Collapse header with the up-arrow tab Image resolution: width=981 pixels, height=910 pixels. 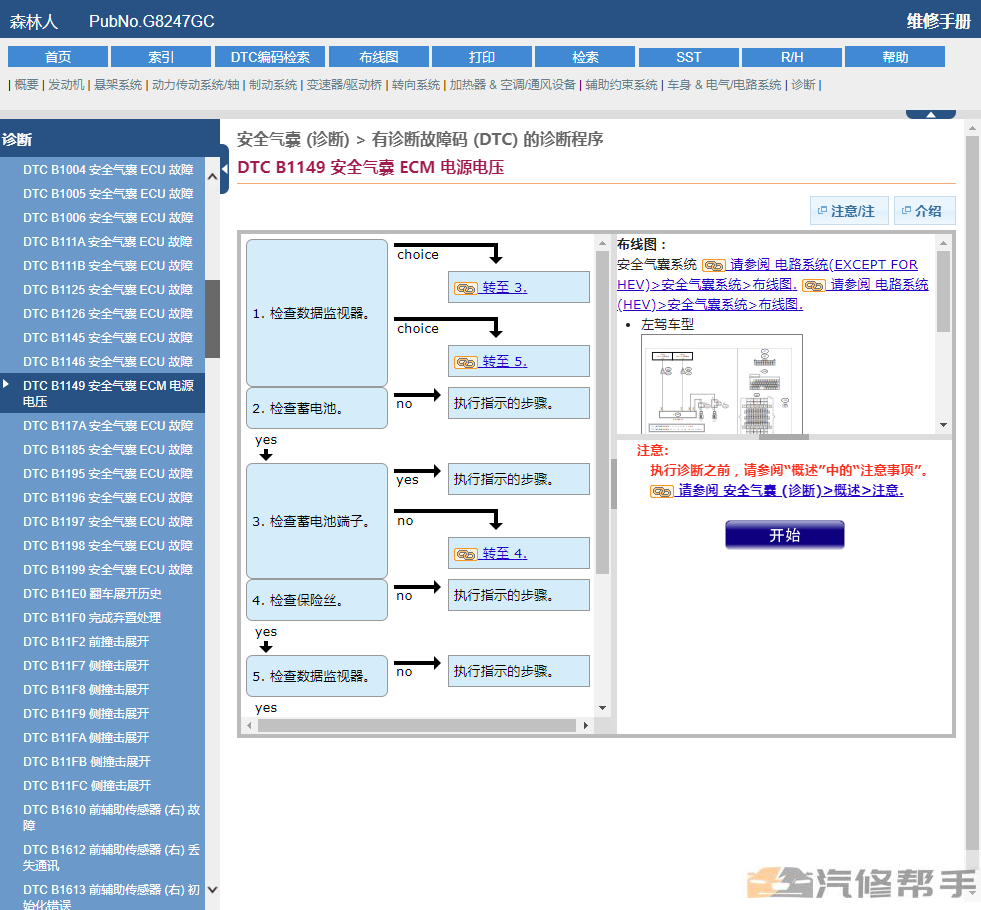point(931,114)
